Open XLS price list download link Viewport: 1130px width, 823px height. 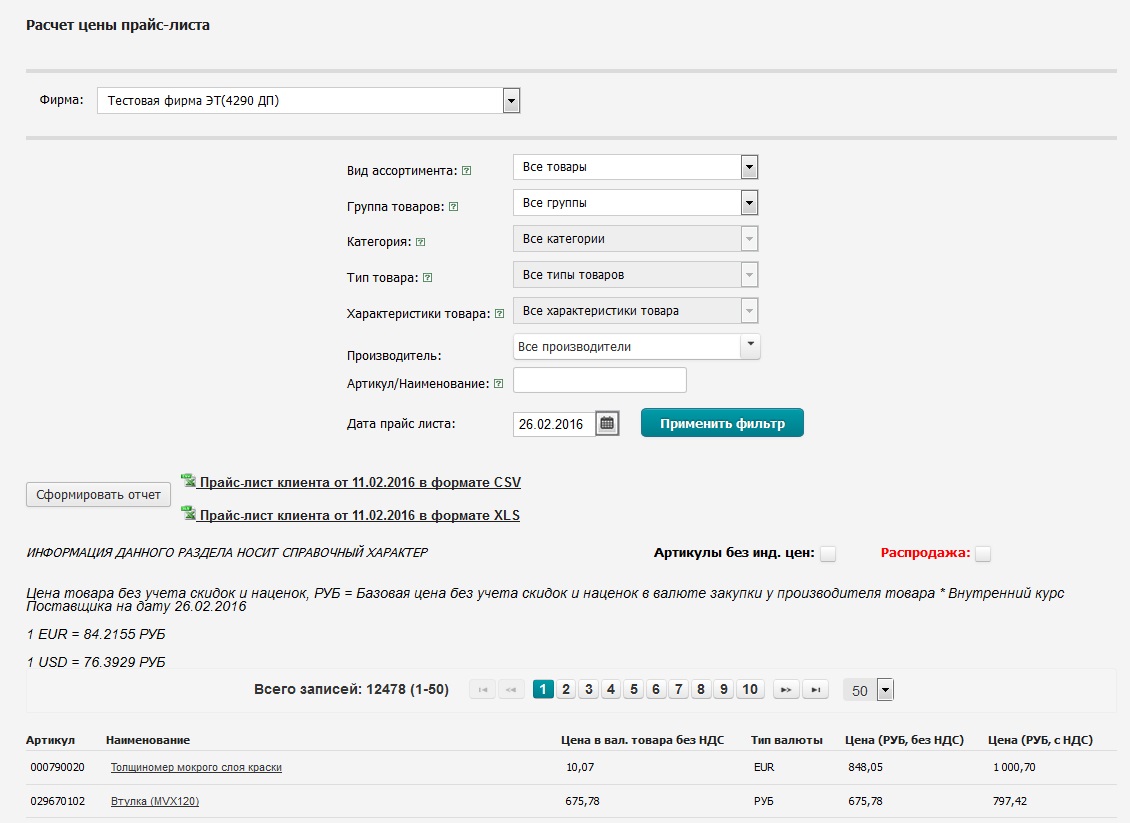pos(359,516)
